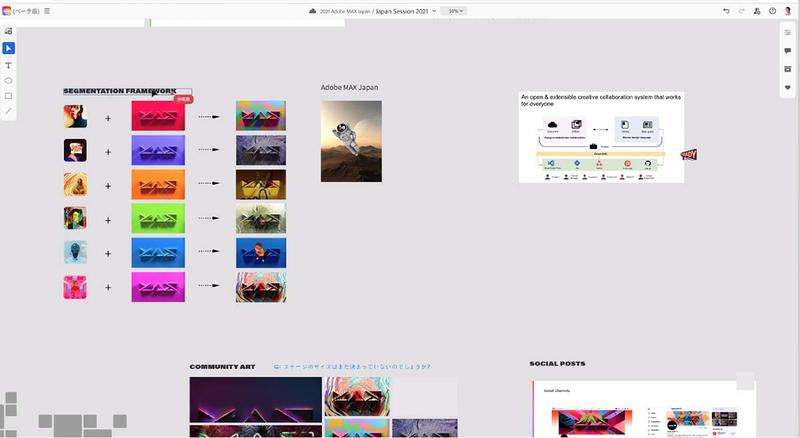This screenshot has height=438, width=800.
Task: Open the 50% zoom level dropdown
Action: [454, 11]
